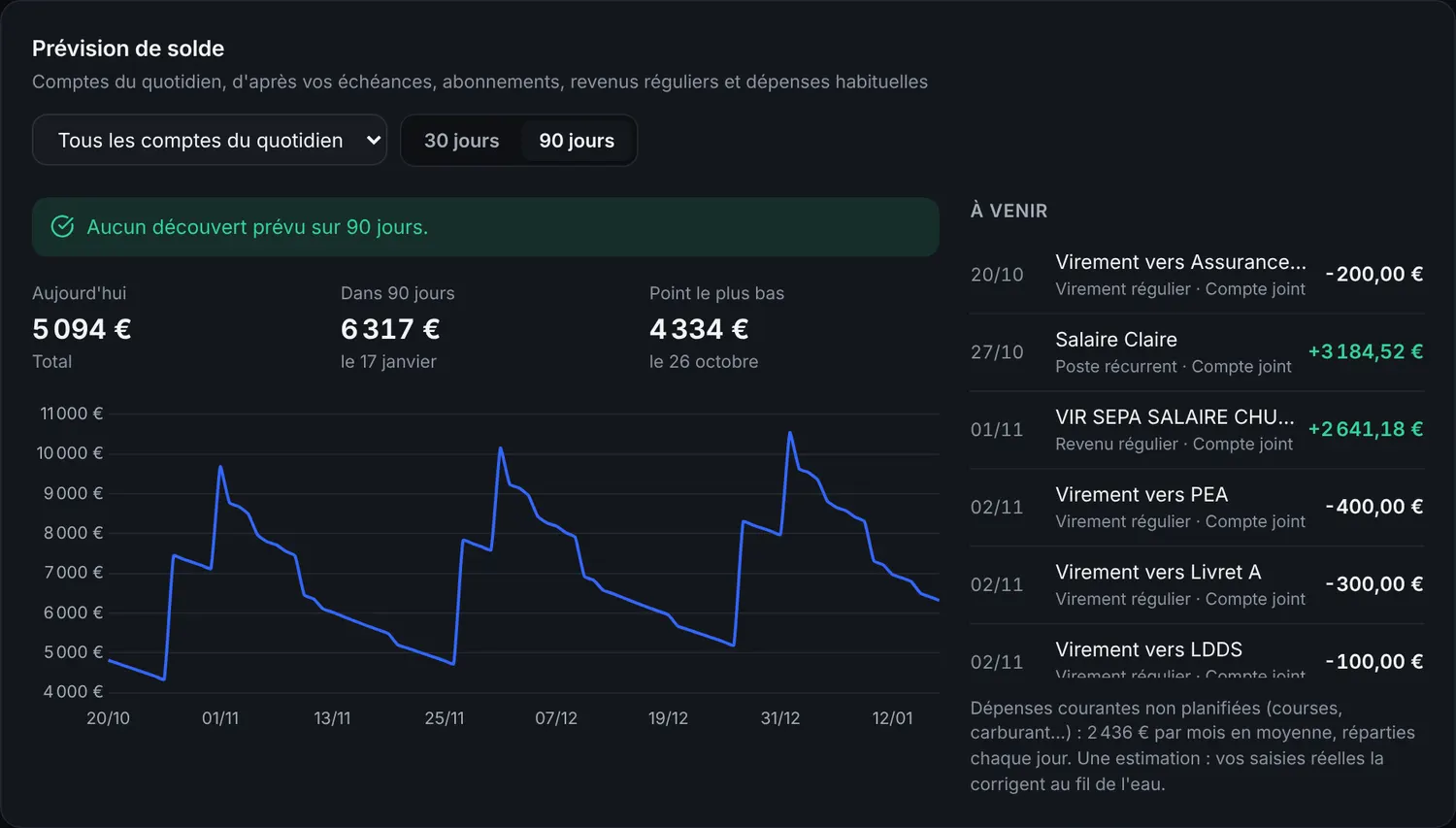Viewport: 1456px width, 828px height.
Task: Switch to the 30 jours view
Action: pos(461,141)
